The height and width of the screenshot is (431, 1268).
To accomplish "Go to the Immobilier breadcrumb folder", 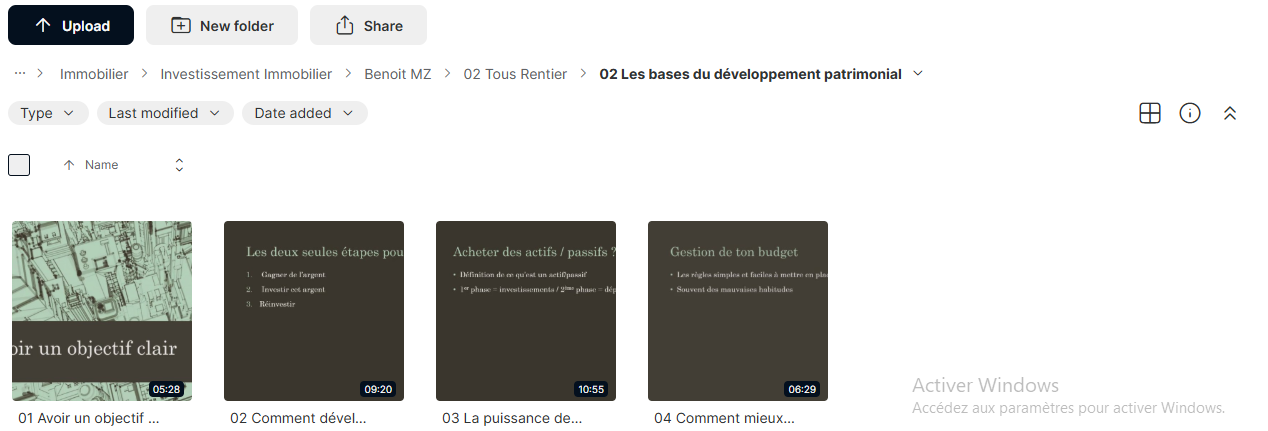I will pyautogui.click(x=94, y=74).
